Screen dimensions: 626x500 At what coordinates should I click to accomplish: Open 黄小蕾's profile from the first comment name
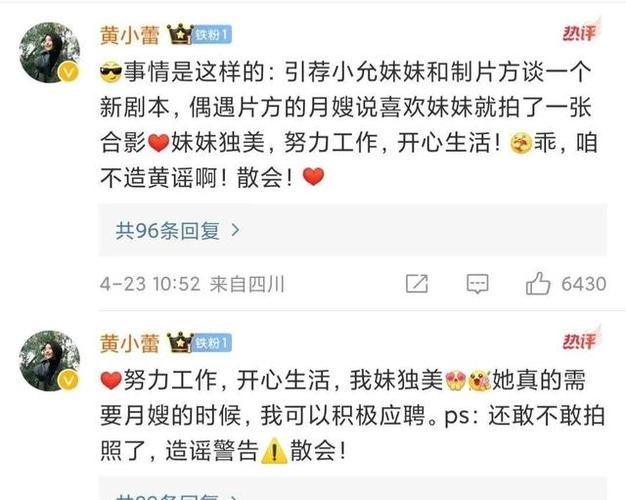click(130, 35)
